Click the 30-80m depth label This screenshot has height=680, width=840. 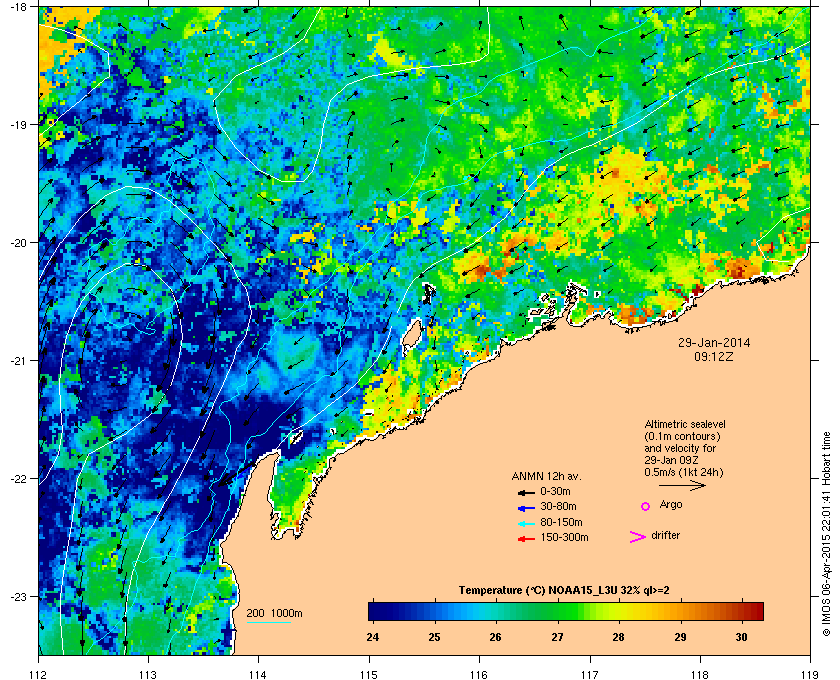tap(558, 506)
